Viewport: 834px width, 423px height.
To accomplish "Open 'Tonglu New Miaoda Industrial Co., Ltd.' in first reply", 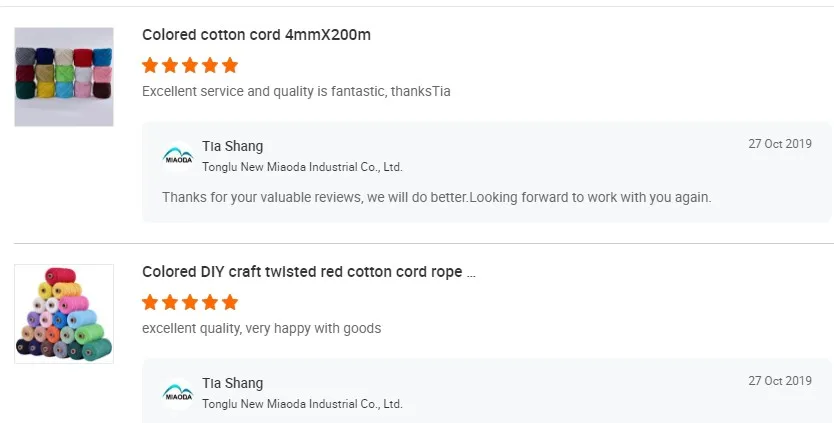I will pos(302,167).
